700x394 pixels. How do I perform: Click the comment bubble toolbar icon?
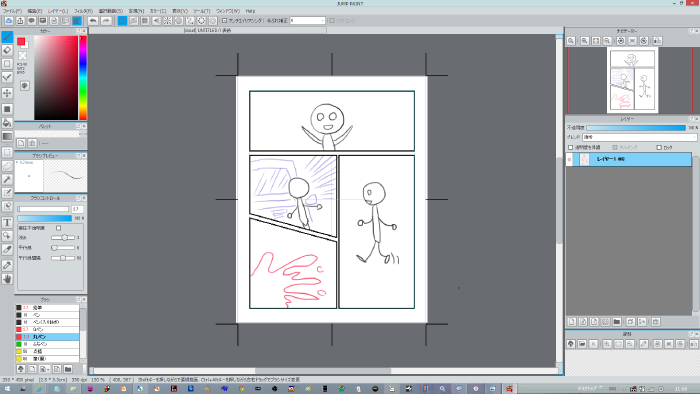coord(31,21)
